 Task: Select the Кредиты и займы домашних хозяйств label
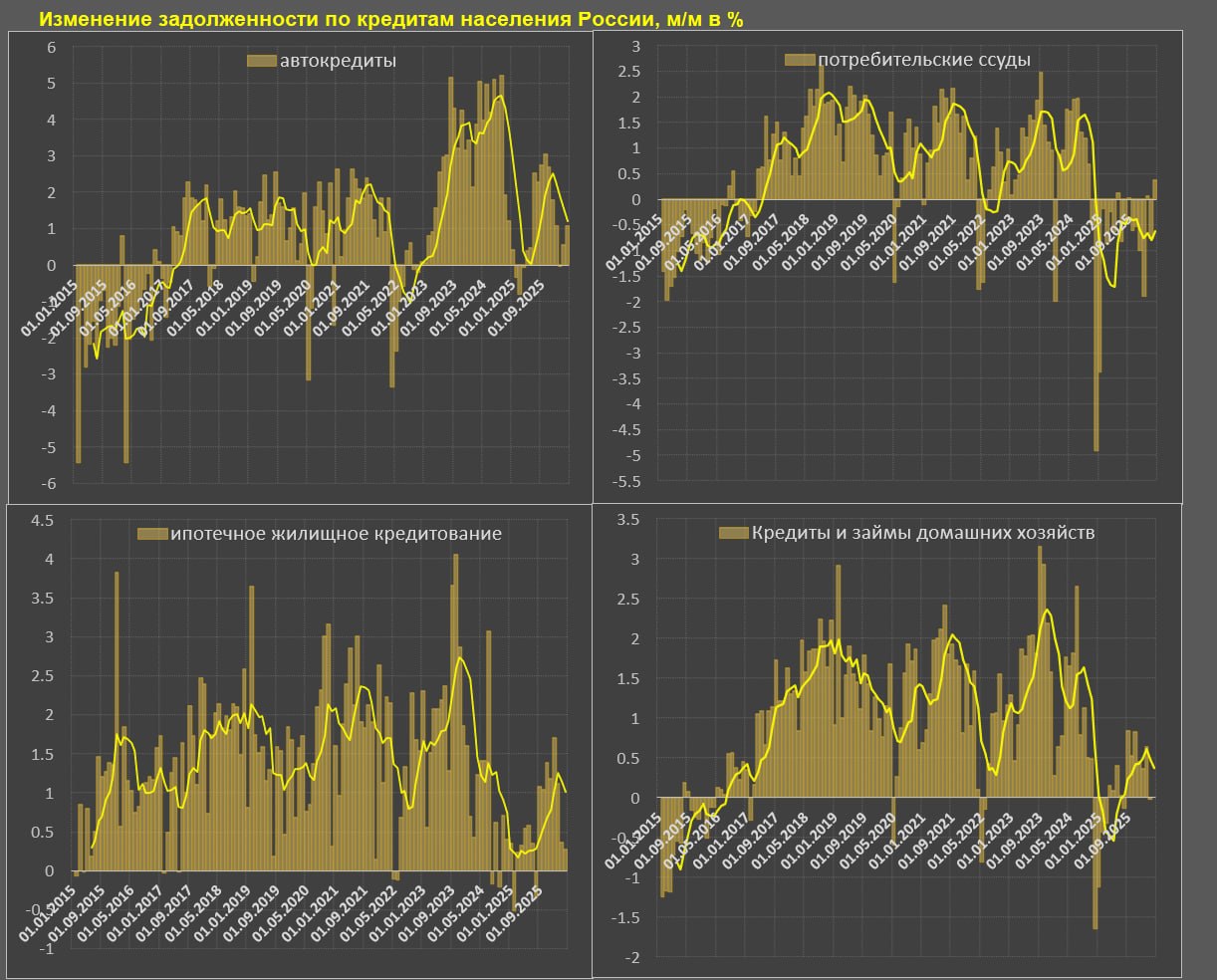pyautogui.click(x=923, y=533)
